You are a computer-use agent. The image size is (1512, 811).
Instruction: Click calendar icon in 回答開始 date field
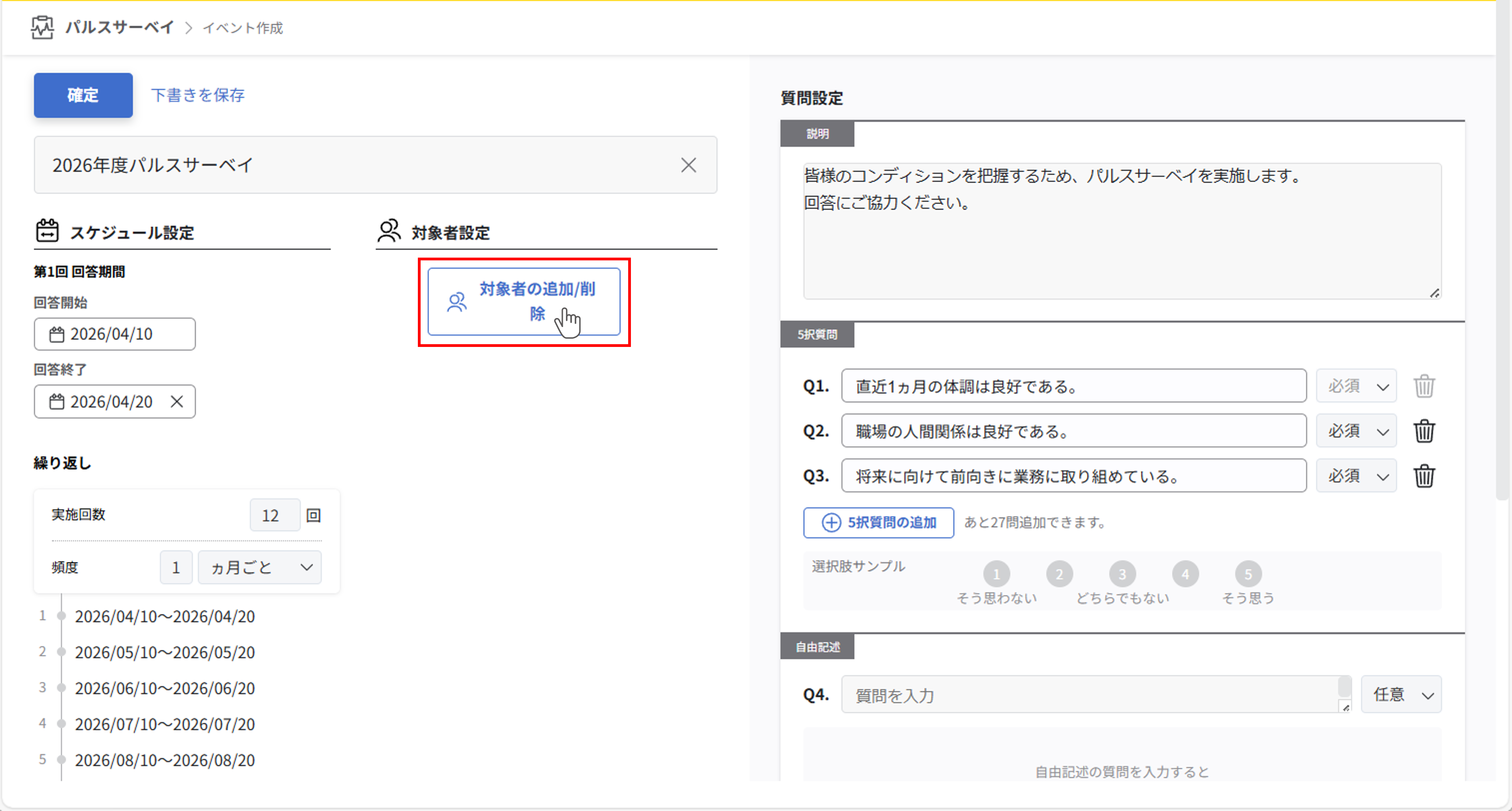pyautogui.click(x=56, y=335)
